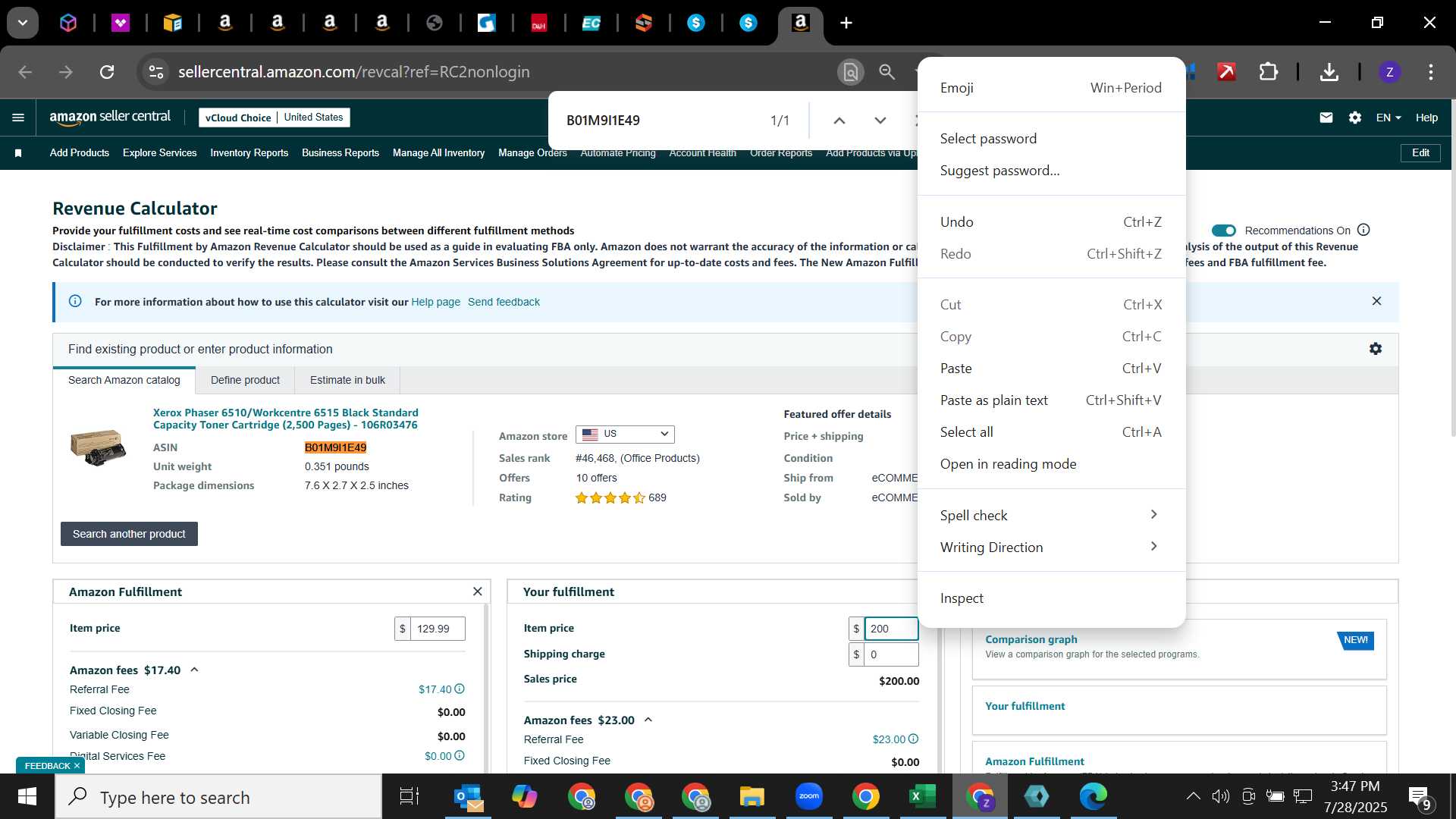
Task: Open Seller Central settings gear
Action: tap(1355, 118)
